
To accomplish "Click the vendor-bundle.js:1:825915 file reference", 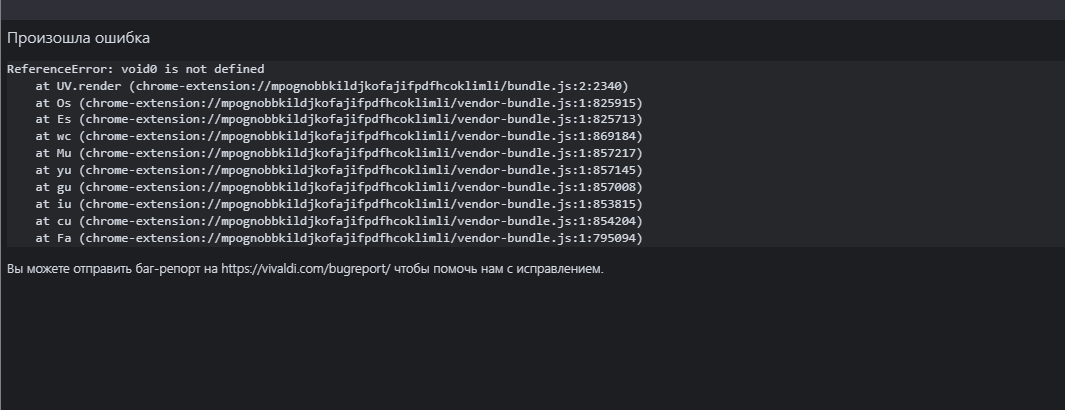I will (547, 103).
